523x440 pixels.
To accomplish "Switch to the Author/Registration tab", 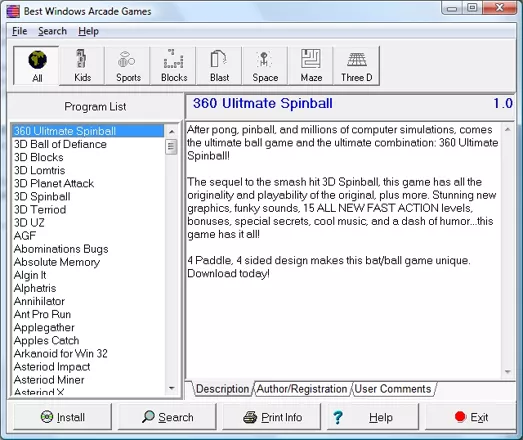I will [302, 389].
